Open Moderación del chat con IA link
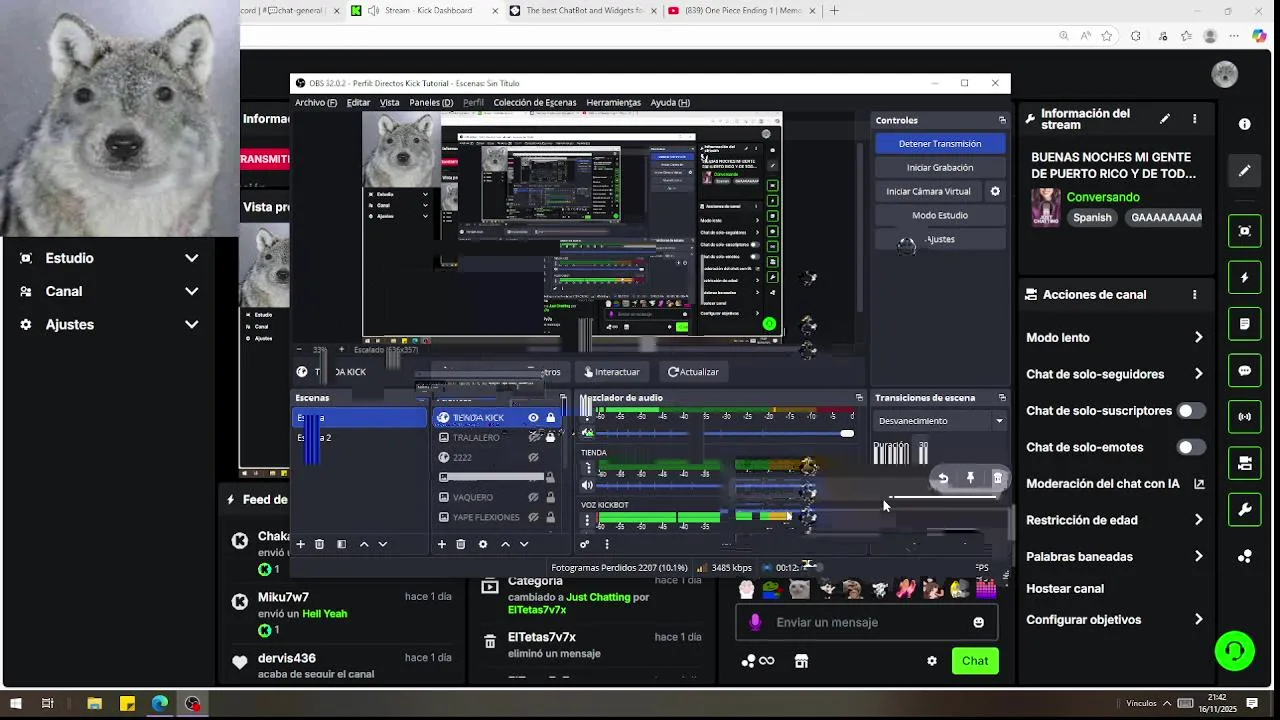This screenshot has height=720, width=1280. 1115,484
